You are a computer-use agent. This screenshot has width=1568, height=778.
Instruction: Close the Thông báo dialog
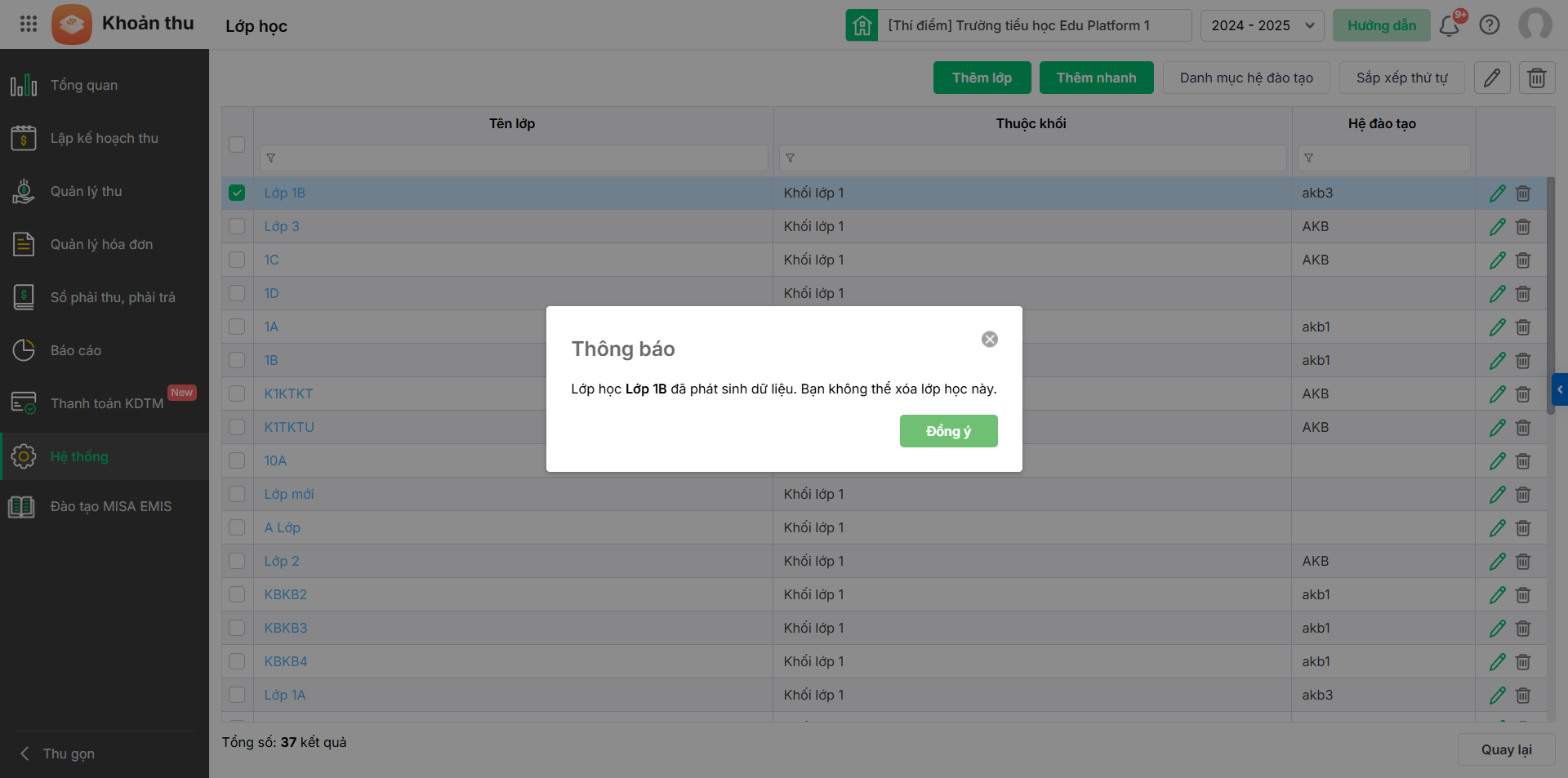tap(989, 340)
